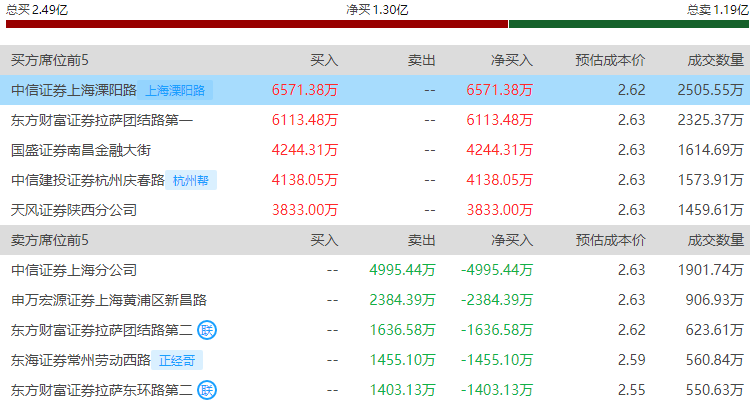Click volume 1573.91万
The height and width of the screenshot is (401, 750).
pos(711,180)
